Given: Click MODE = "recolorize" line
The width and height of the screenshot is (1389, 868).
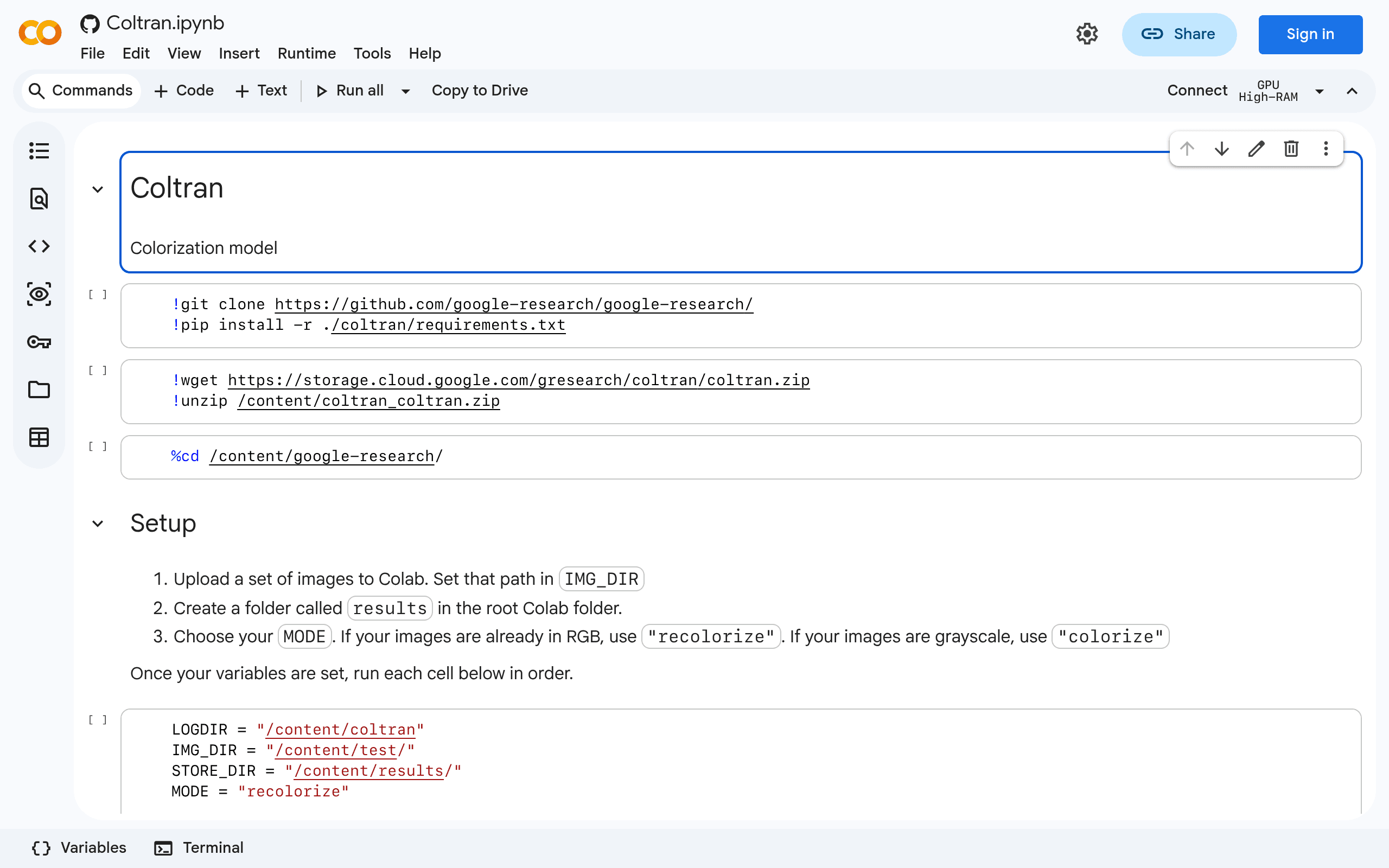Looking at the screenshot, I should (260, 791).
